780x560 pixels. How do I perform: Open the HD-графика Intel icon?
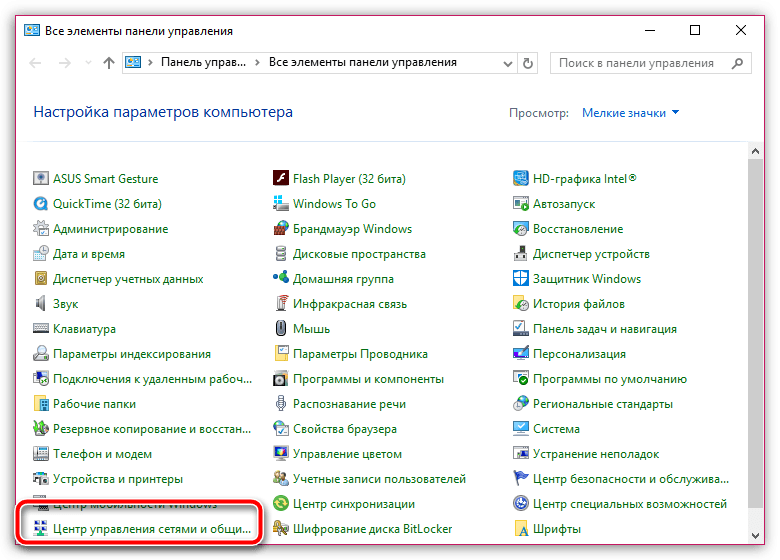(521, 179)
